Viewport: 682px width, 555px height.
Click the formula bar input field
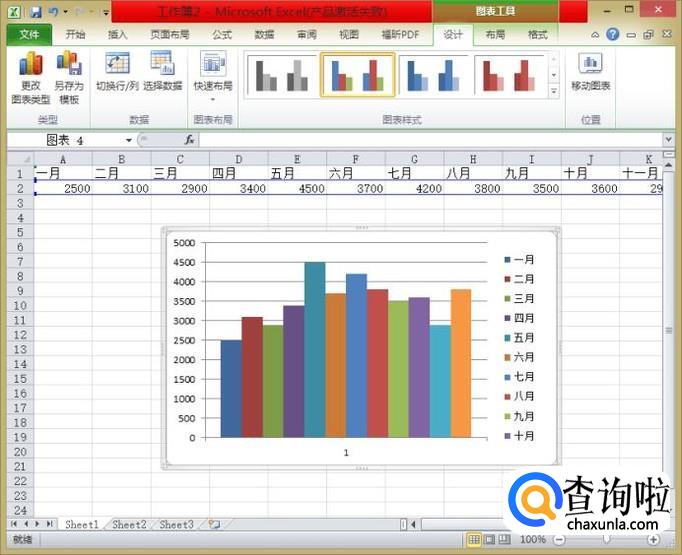pyautogui.click(x=430, y=140)
